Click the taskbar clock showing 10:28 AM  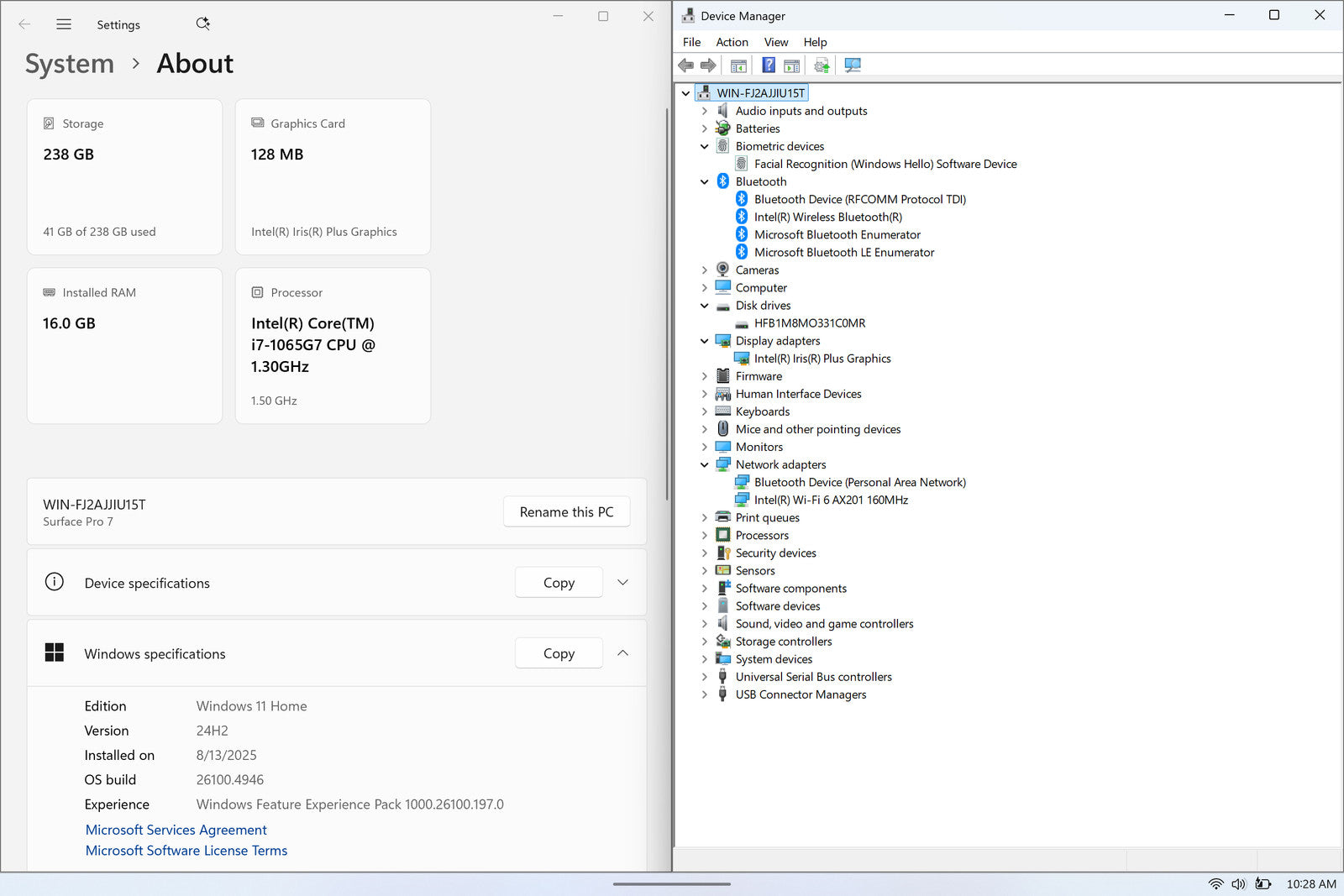pyautogui.click(x=1311, y=884)
